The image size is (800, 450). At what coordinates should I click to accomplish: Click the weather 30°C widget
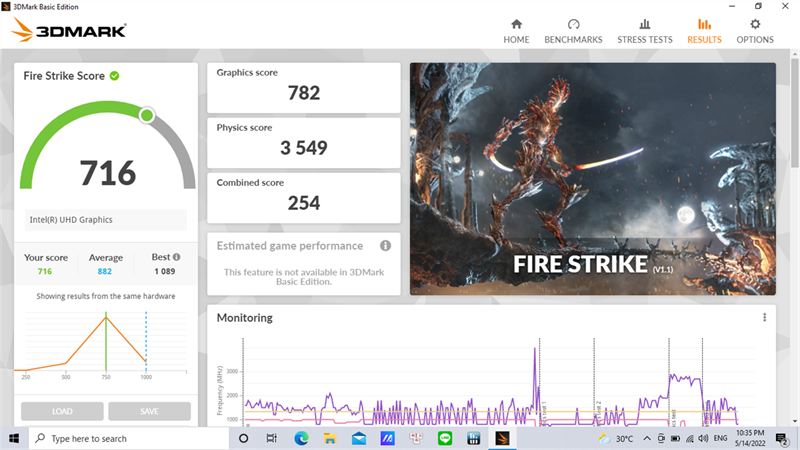(616, 439)
